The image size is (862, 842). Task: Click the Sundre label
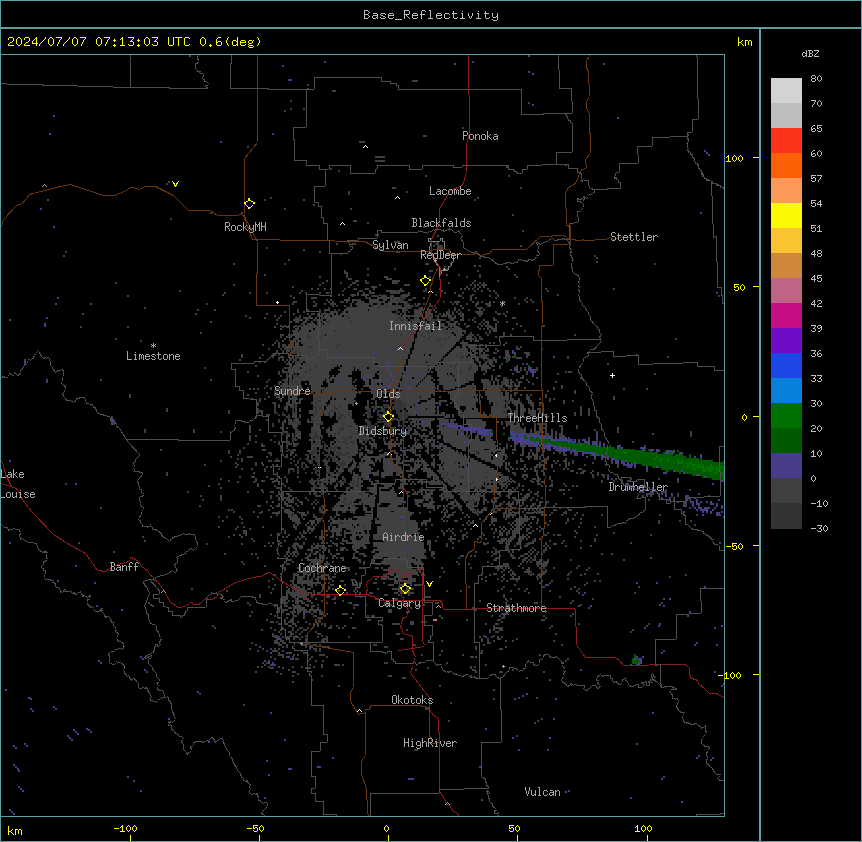[x=292, y=391]
